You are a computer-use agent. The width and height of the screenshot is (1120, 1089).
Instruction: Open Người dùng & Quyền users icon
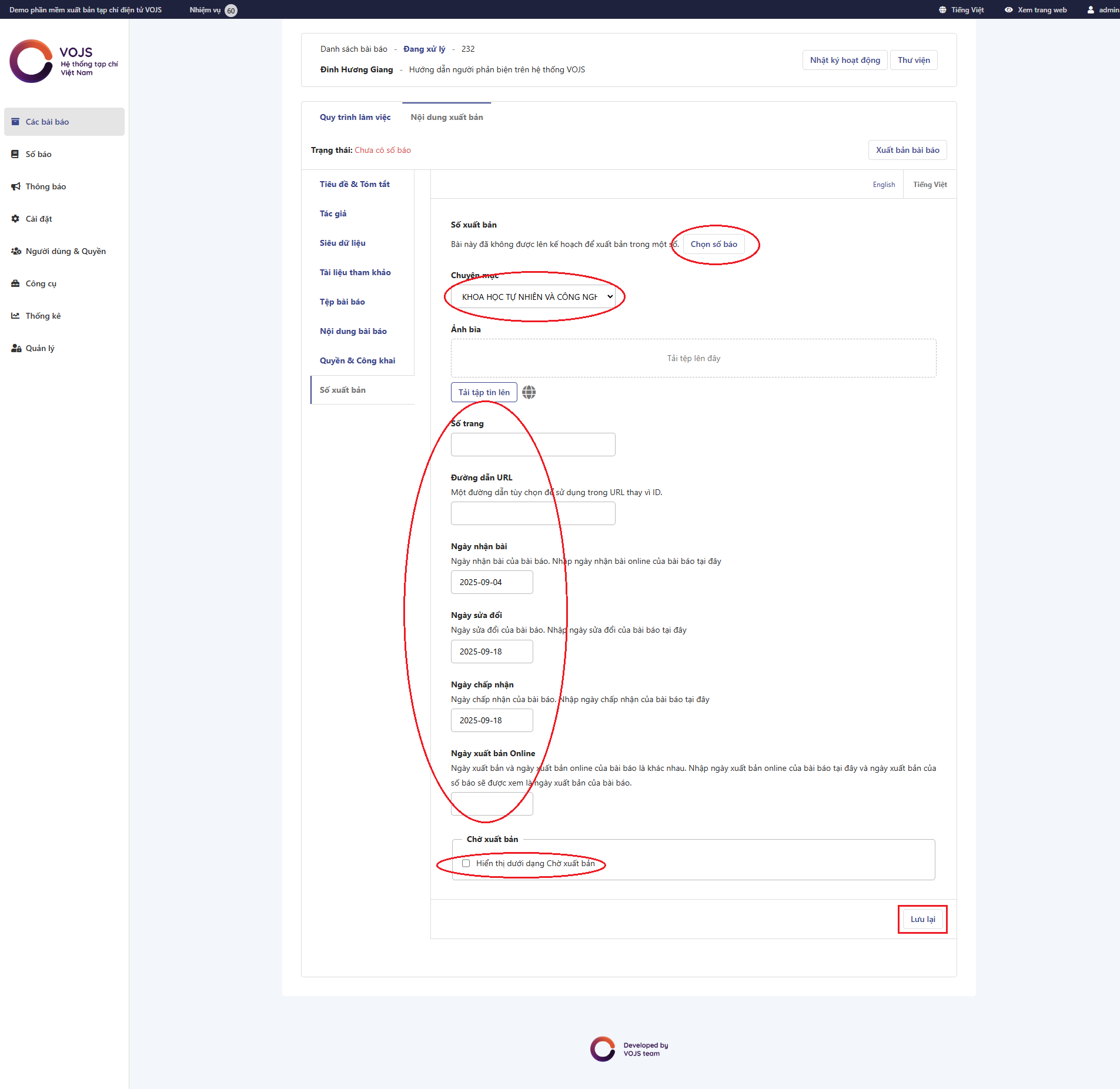pos(16,251)
